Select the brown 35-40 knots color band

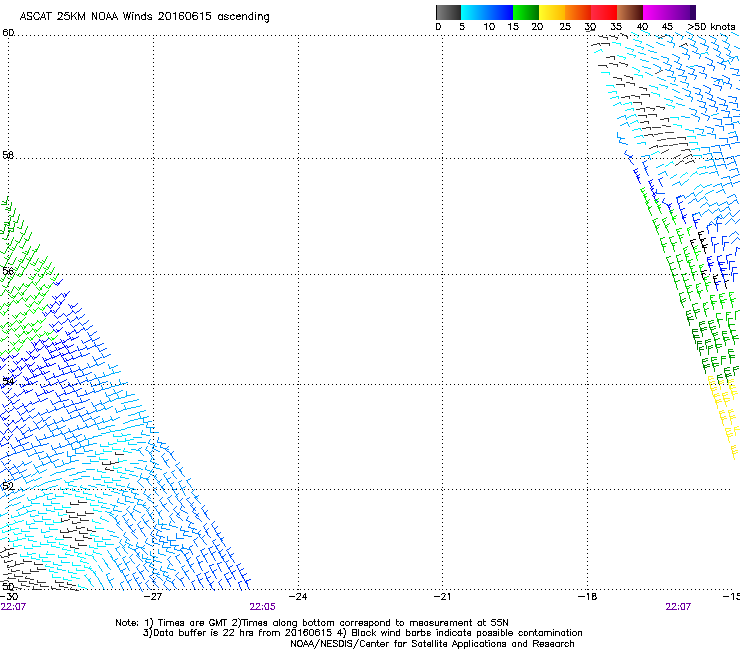coord(630,12)
